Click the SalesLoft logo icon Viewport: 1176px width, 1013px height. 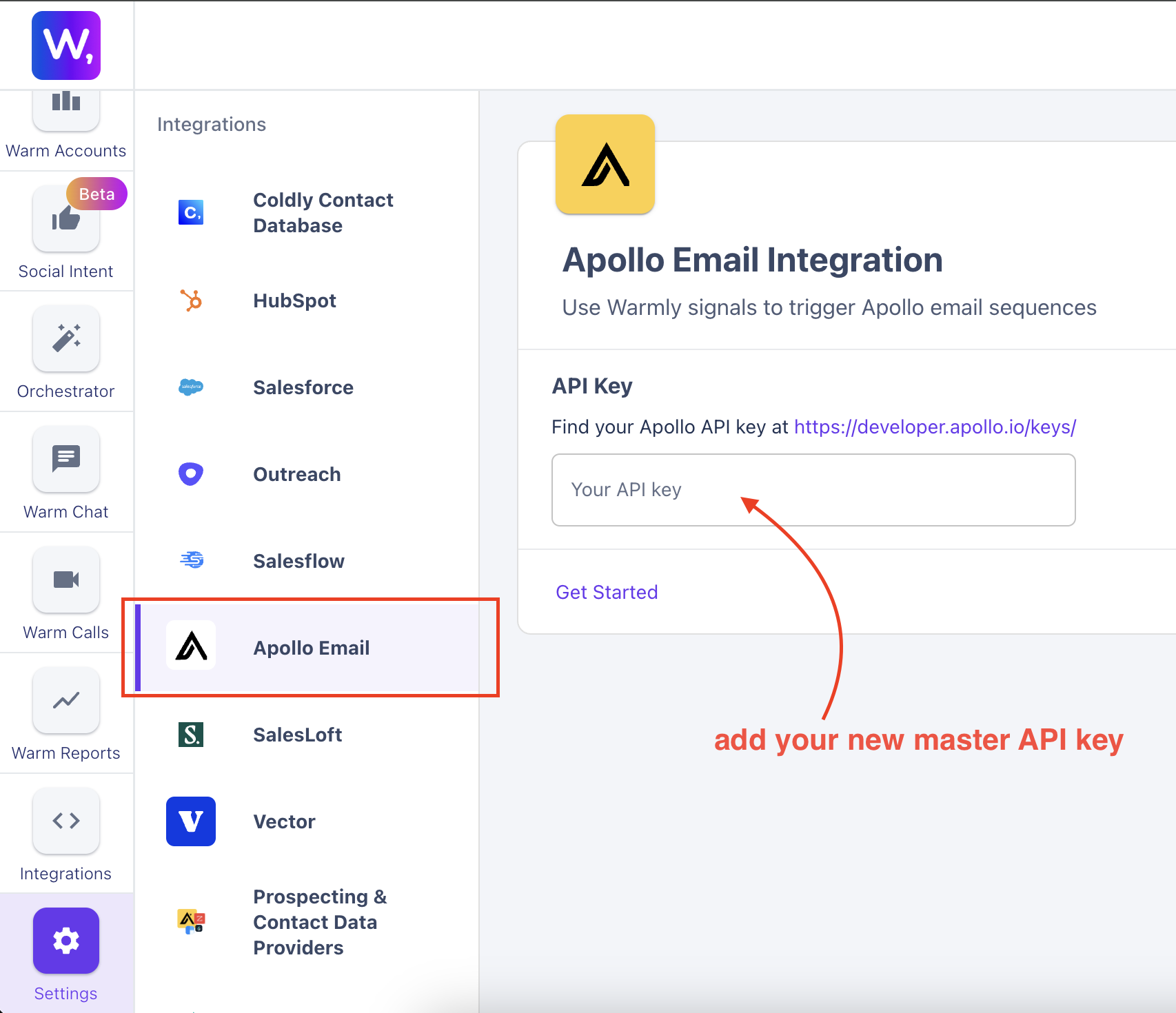(x=191, y=735)
